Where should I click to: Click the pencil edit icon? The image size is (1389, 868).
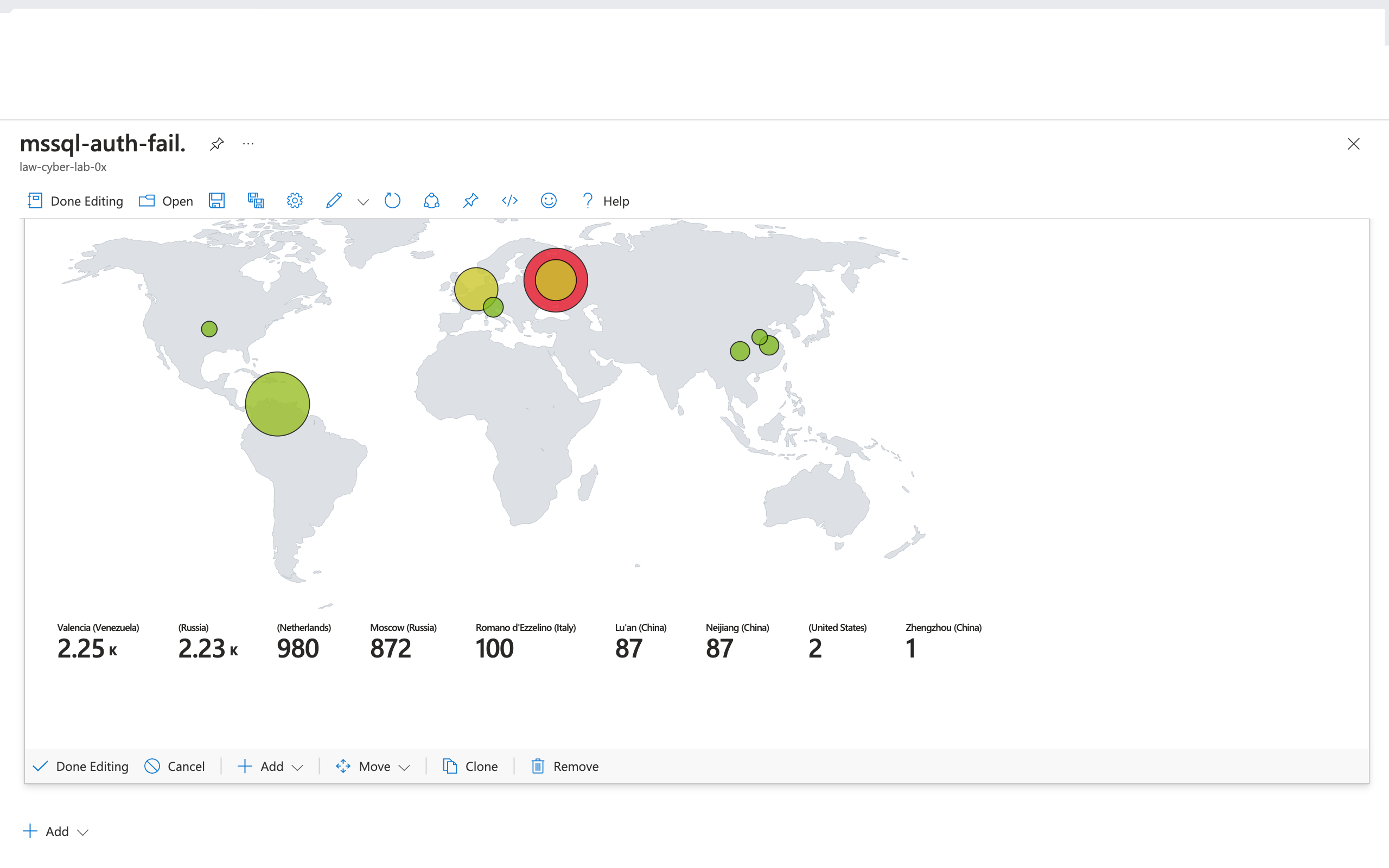(334, 200)
